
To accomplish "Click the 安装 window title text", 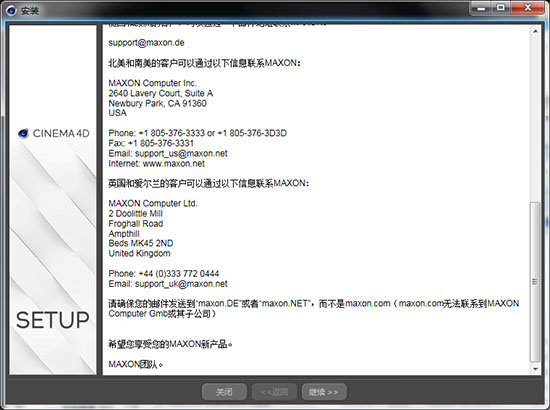I will coord(29,11).
